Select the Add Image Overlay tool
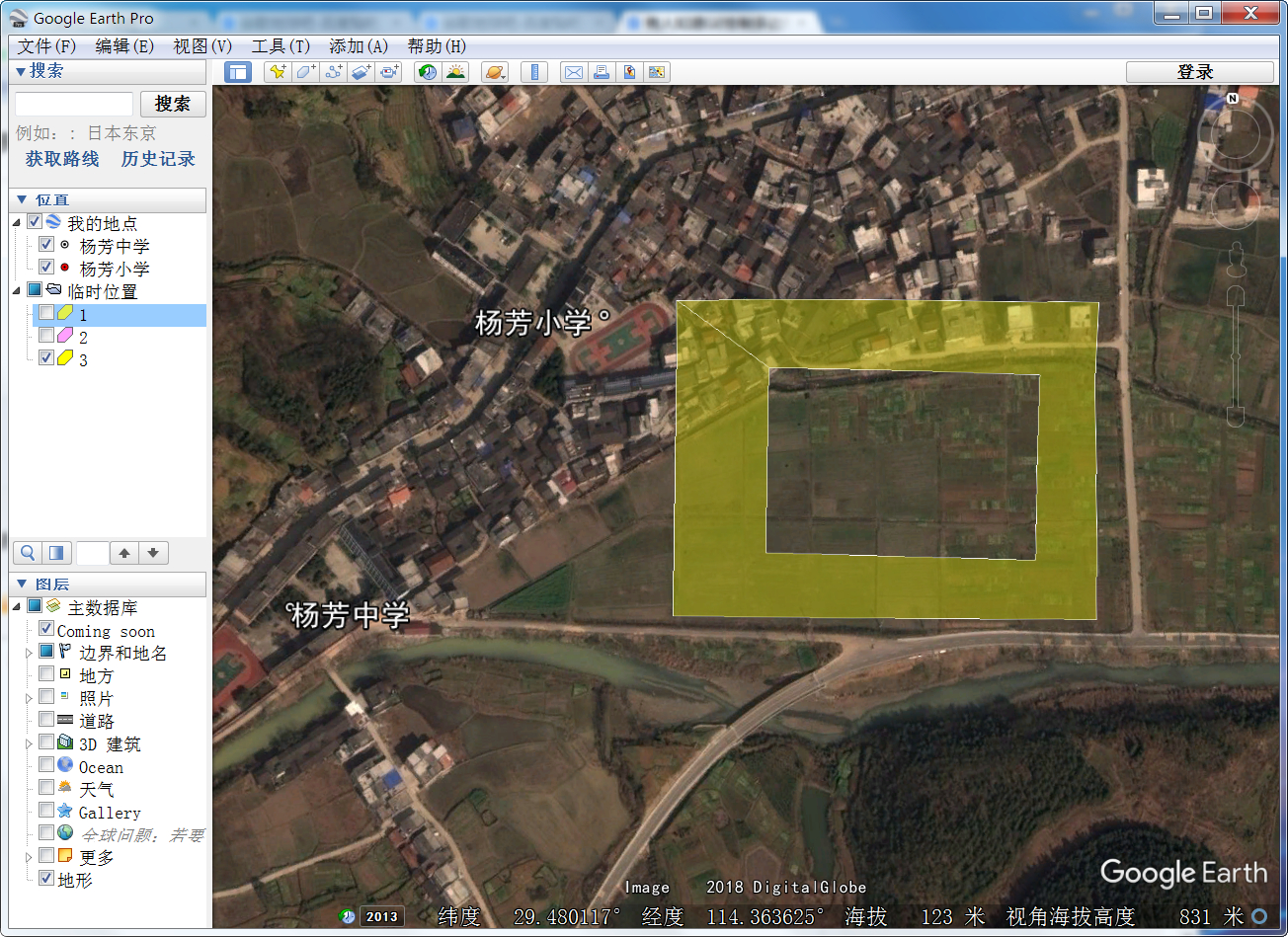The width and height of the screenshot is (1288, 937). pyautogui.click(x=362, y=71)
